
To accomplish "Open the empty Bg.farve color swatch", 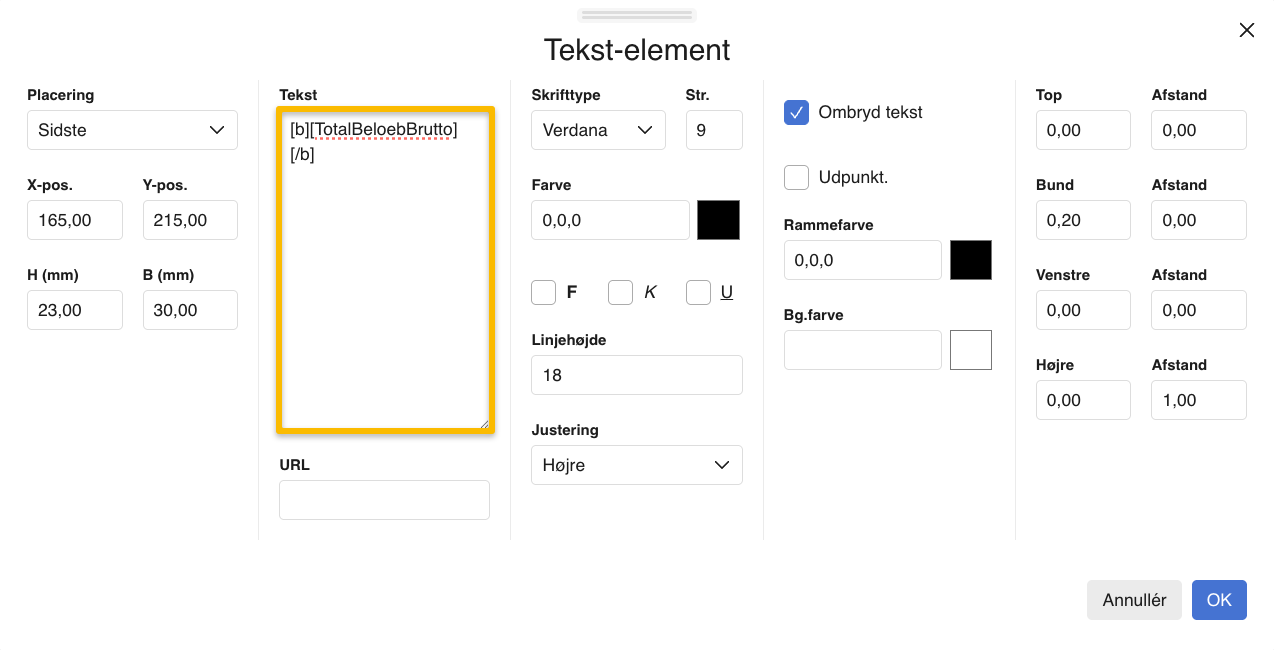I will [970, 350].
